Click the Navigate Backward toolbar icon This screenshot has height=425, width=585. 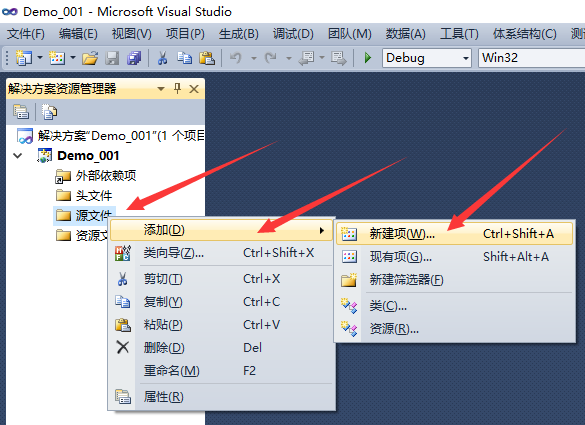[x=306, y=58]
